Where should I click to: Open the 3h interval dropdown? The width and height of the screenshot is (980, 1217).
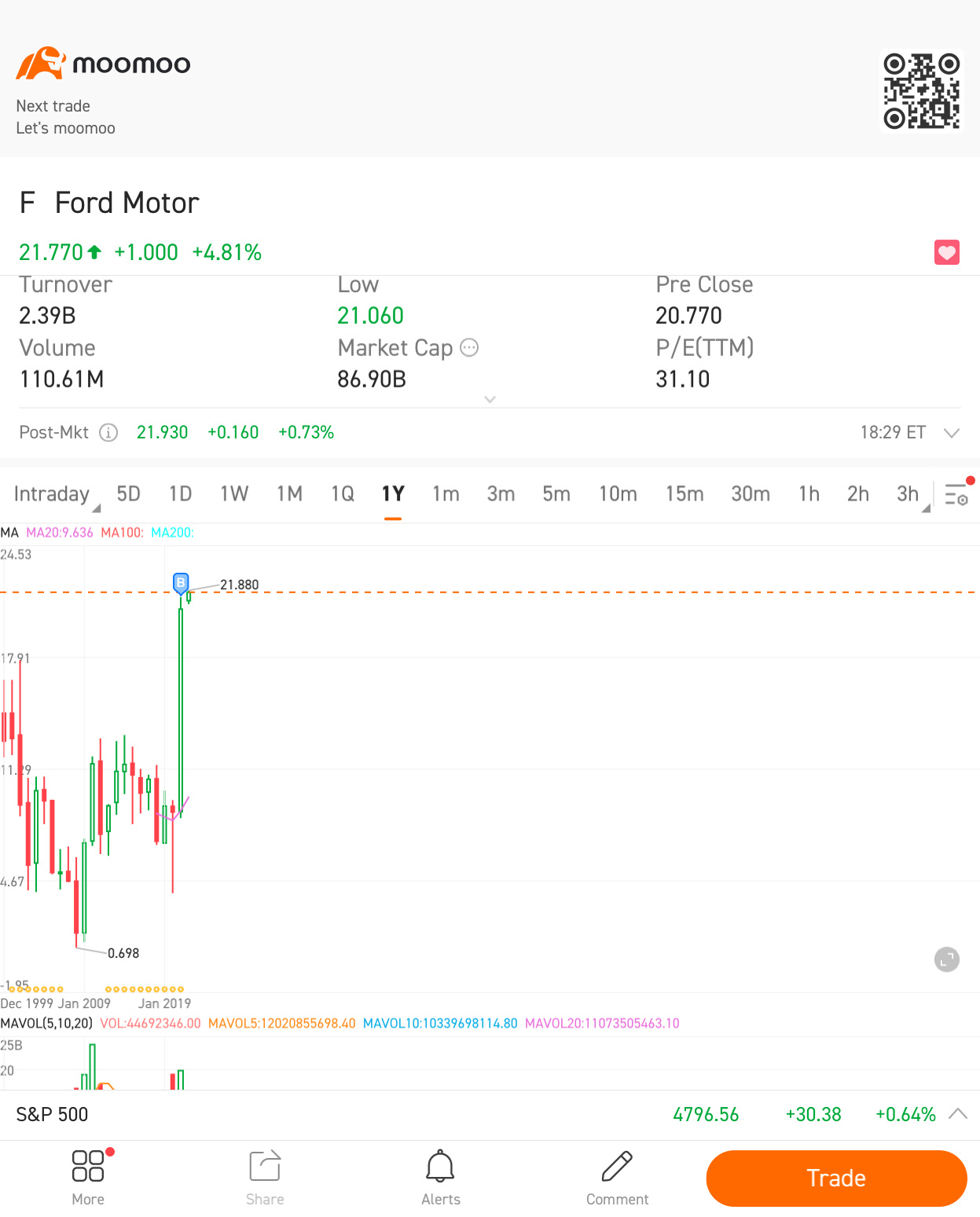912,495
